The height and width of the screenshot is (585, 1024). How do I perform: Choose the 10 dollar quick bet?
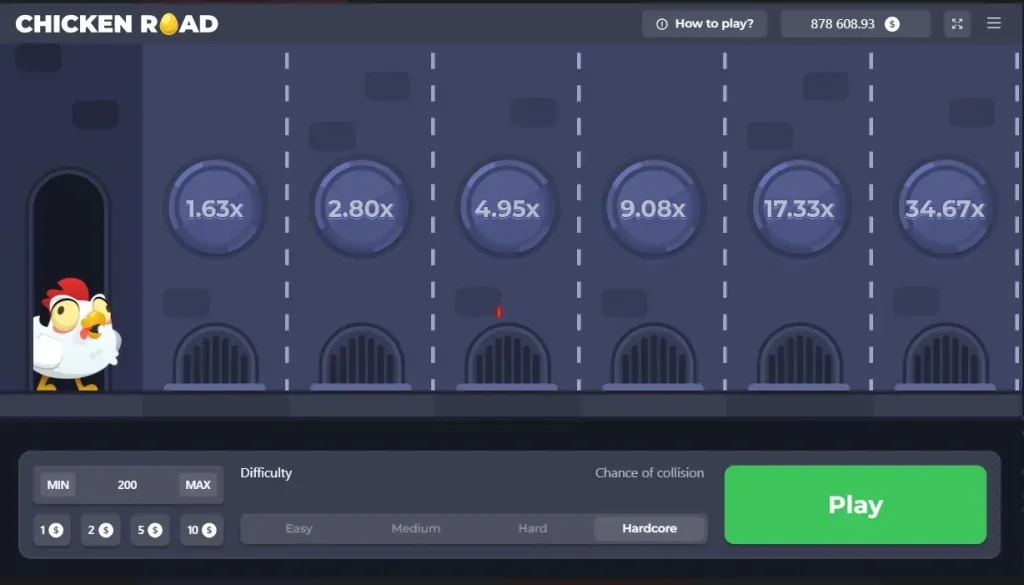[x=201, y=530]
